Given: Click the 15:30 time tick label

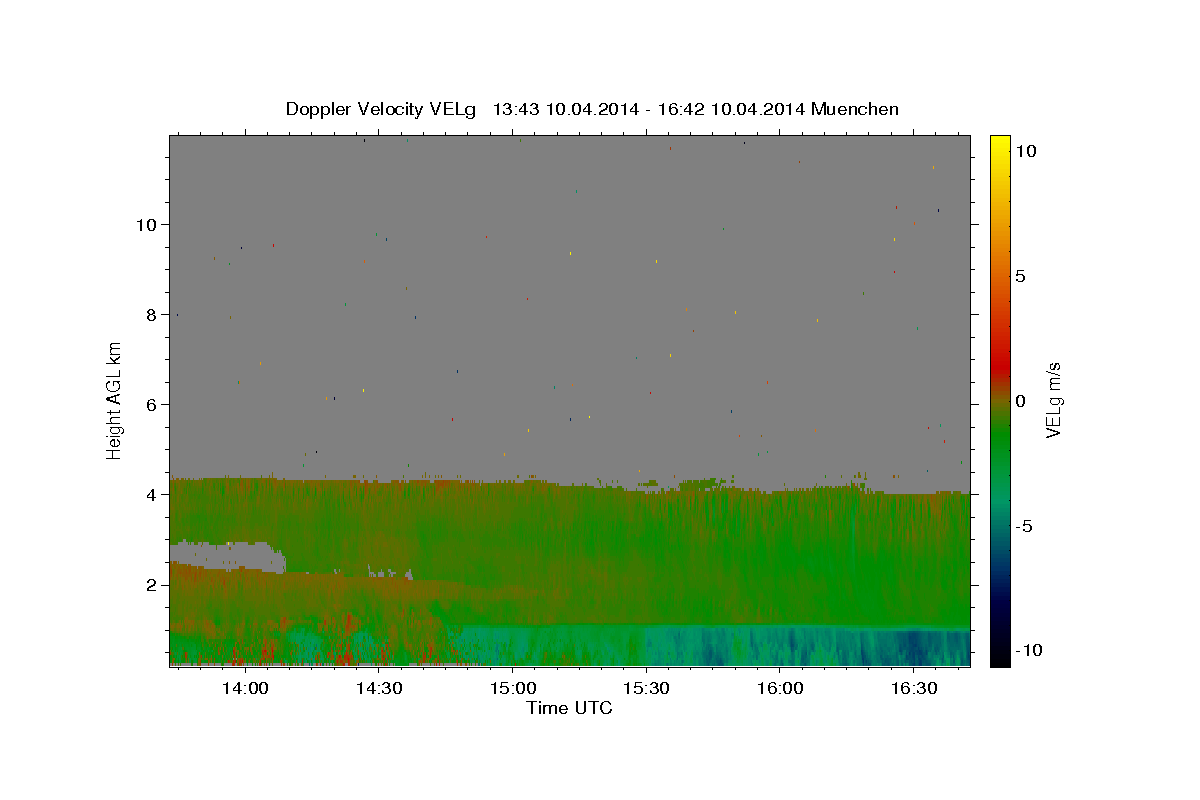Looking at the screenshot, I should (646, 688).
